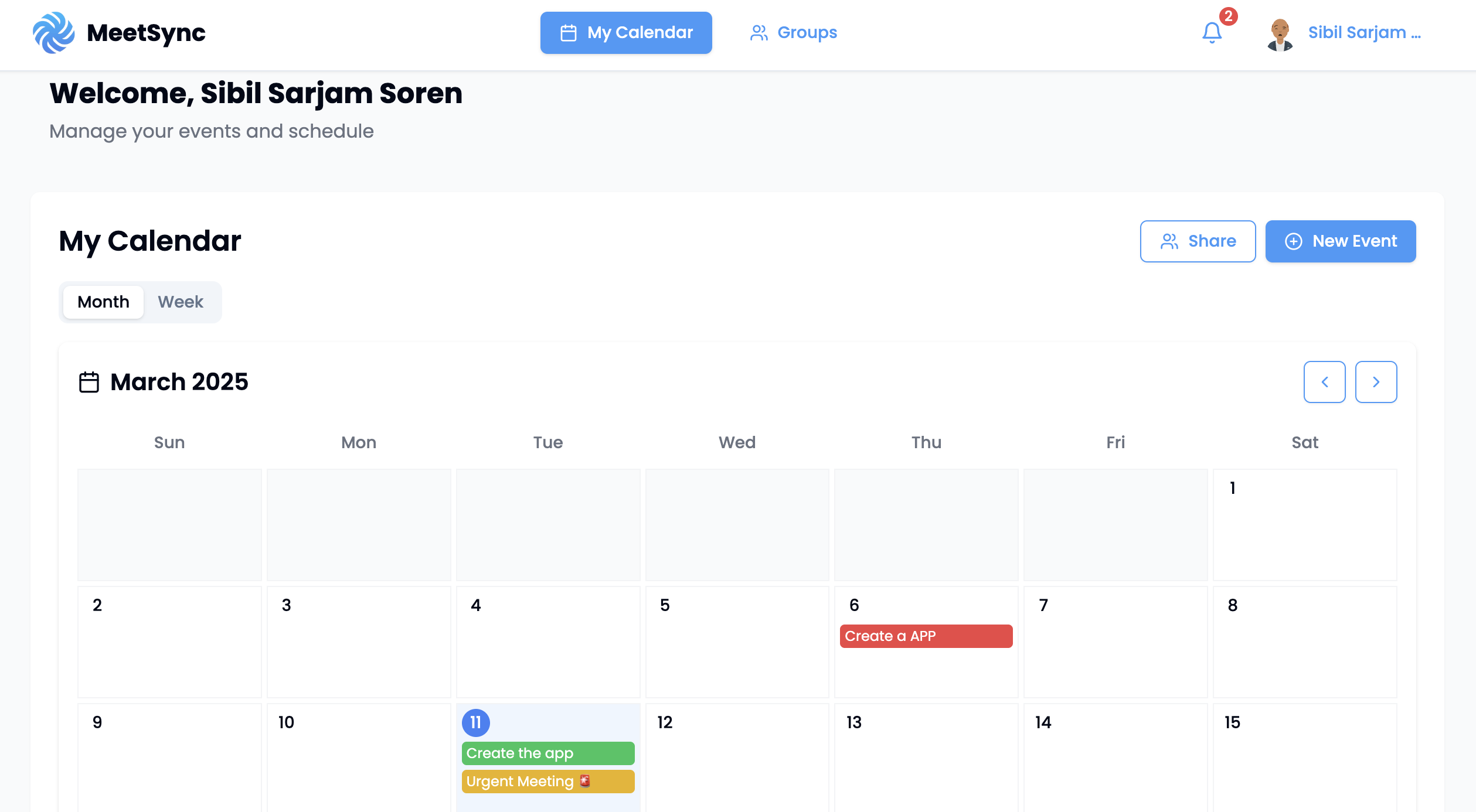Switch to Month view
The height and width of the screenshot is (812, 1476).
click(103, 302)
